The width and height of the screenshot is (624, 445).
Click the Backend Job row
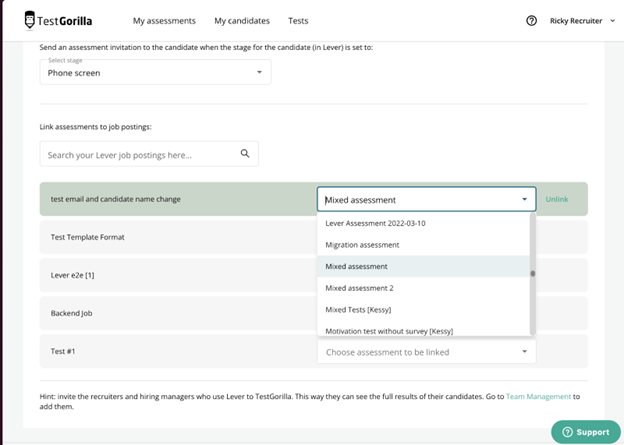coord(314,313)
